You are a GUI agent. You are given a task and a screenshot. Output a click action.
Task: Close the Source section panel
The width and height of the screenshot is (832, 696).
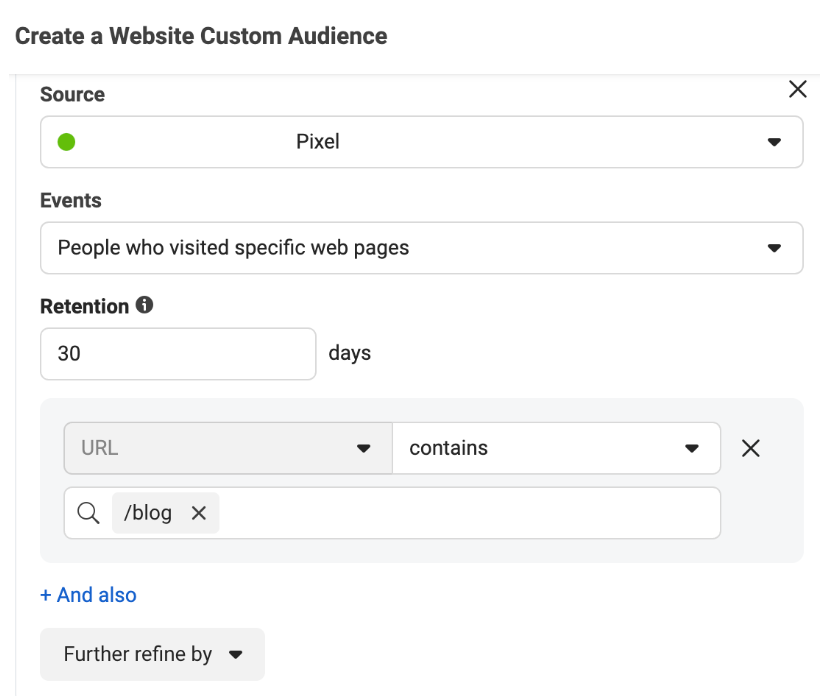click(x=798, y=89)
